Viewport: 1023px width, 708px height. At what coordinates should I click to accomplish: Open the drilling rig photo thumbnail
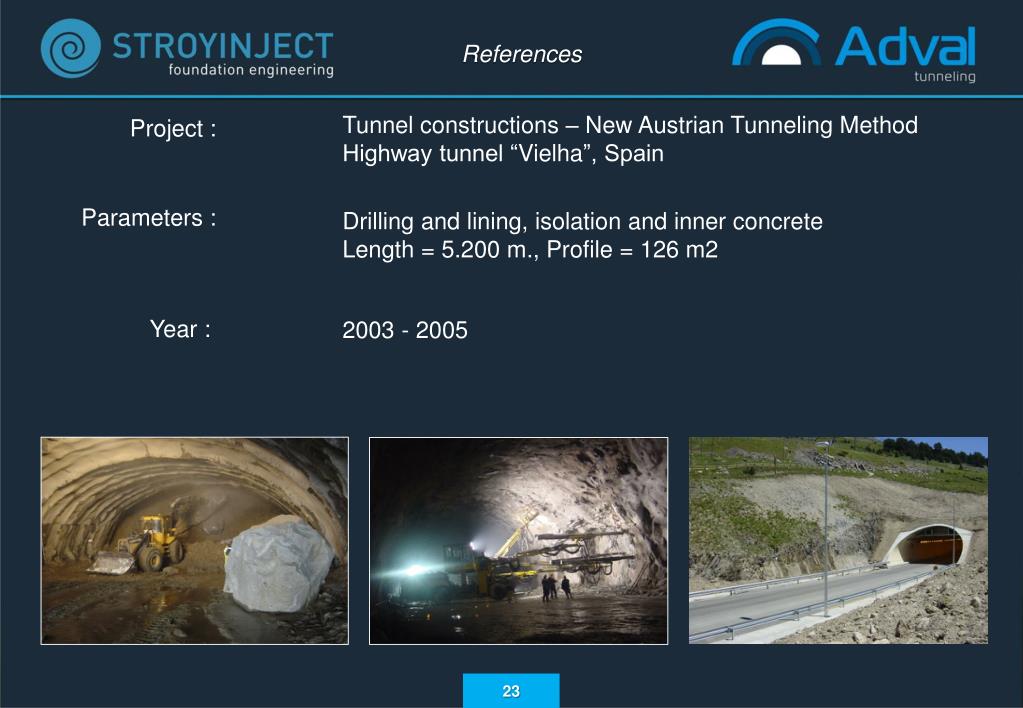click(519, 541)
